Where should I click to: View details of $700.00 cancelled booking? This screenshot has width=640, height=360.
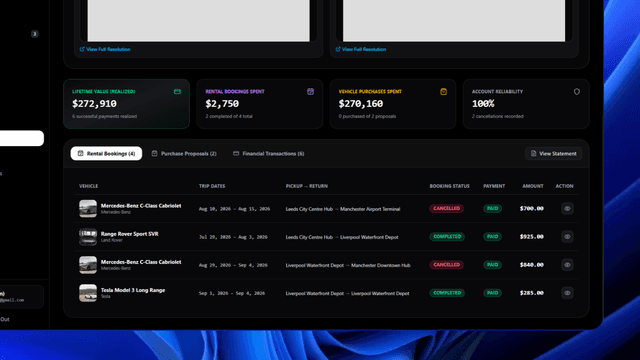(567, 209)
